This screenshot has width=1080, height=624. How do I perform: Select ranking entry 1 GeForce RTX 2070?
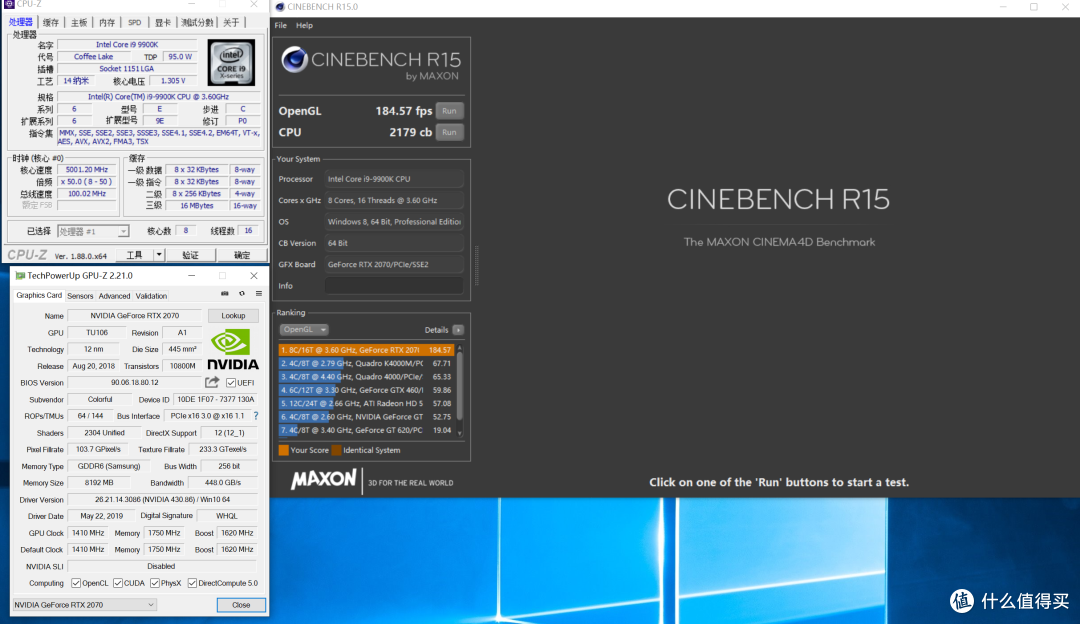point(366,350)
